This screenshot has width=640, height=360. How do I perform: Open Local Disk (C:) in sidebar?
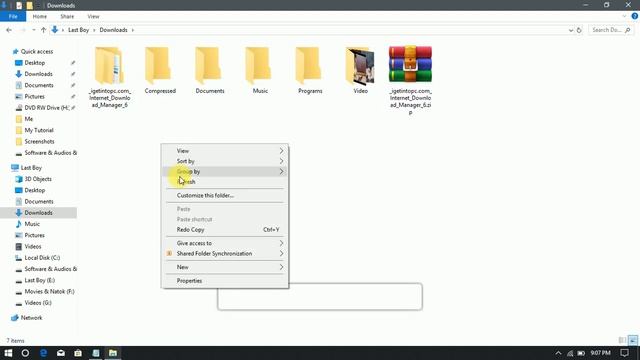coord(42,258)
